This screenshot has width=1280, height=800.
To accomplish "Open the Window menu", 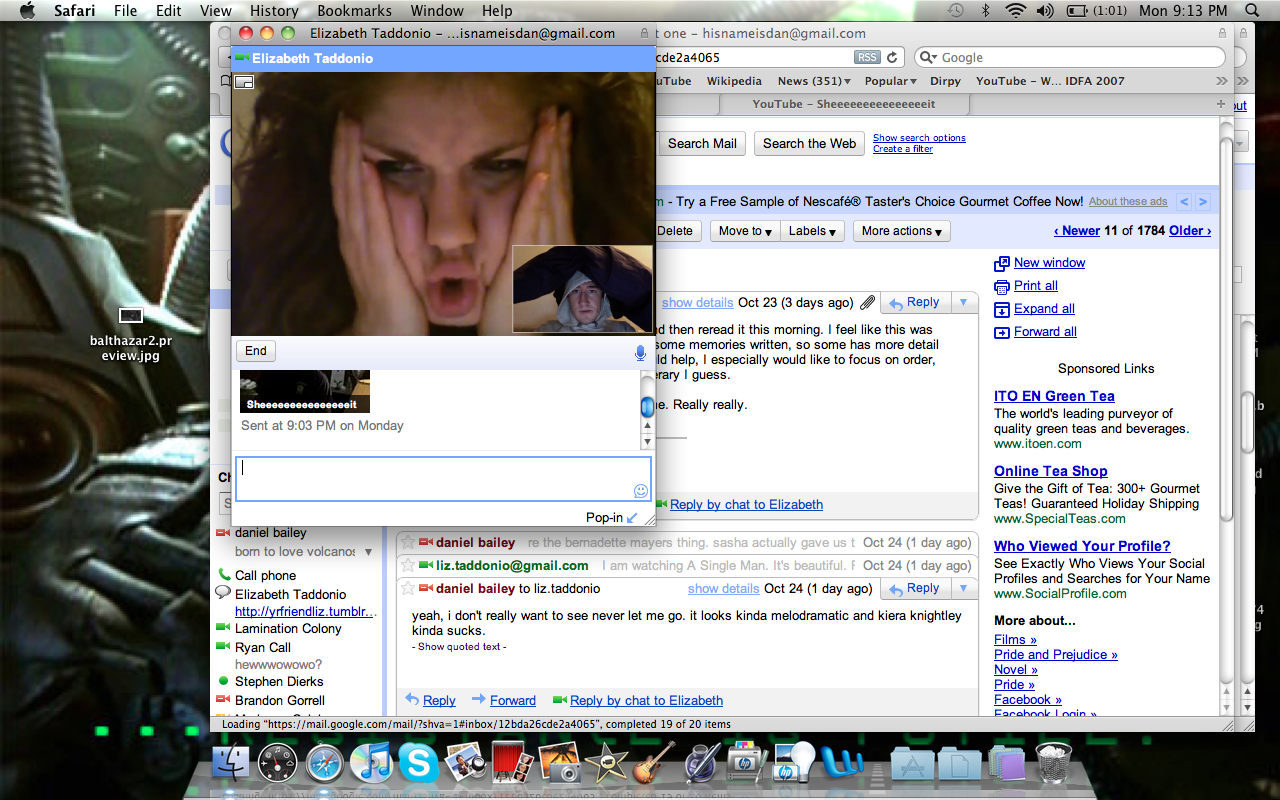I will click(x=437, y=11).
